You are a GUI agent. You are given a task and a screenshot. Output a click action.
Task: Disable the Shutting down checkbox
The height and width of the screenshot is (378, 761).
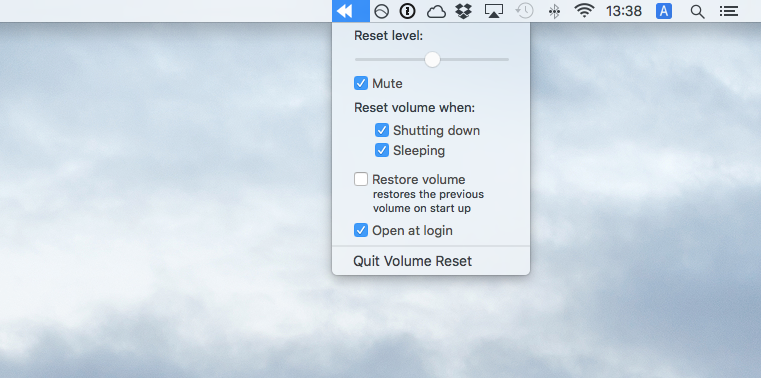(382, 130)
